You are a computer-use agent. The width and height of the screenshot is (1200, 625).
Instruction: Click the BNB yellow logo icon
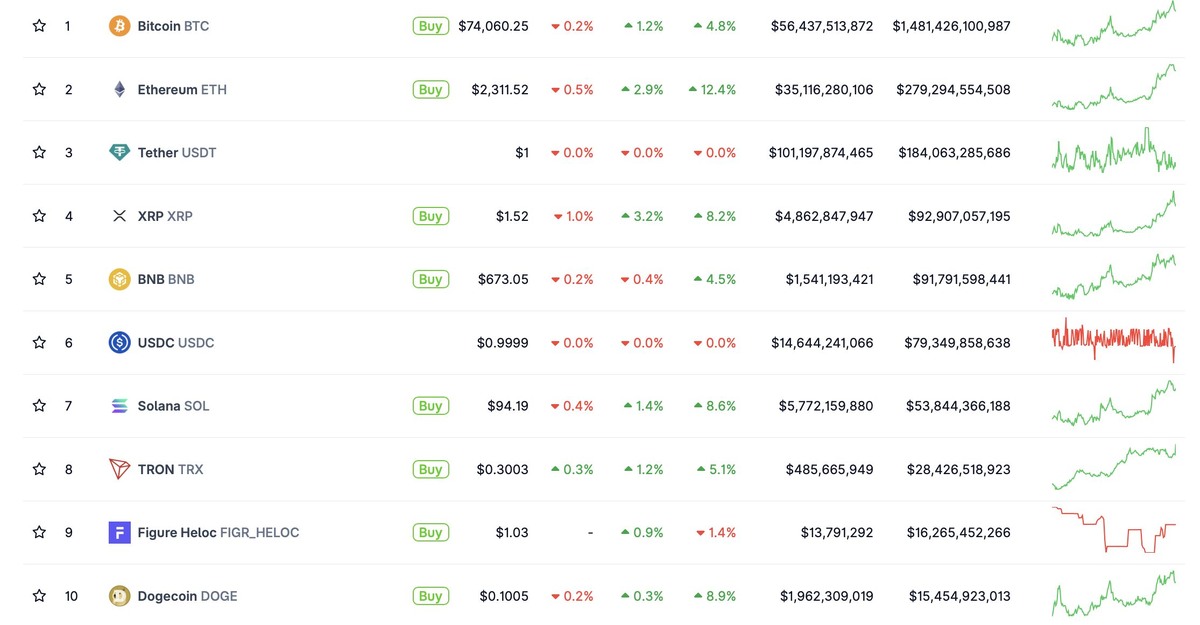point(120,279)
